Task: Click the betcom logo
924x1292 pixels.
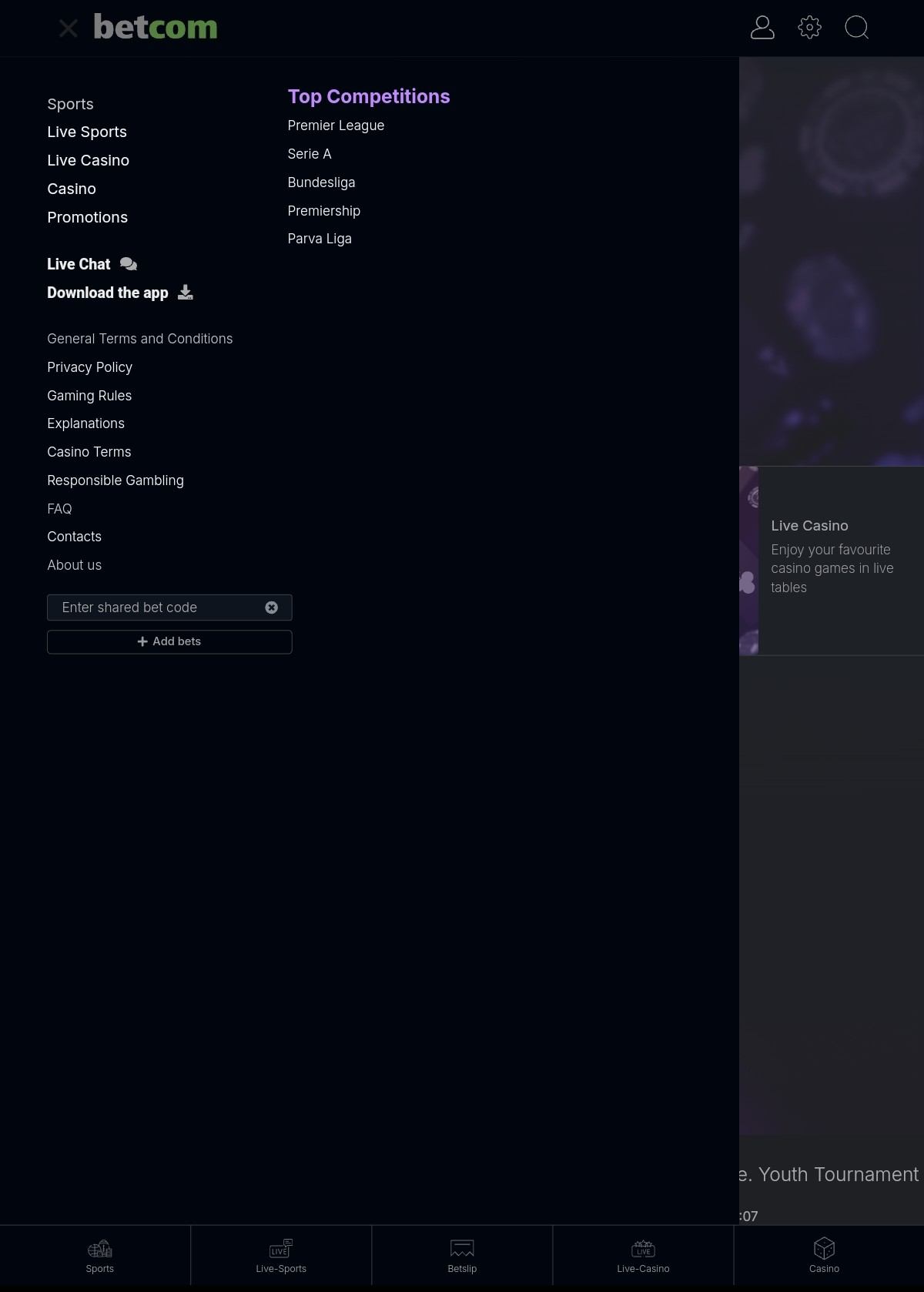Action: point(155,28)
